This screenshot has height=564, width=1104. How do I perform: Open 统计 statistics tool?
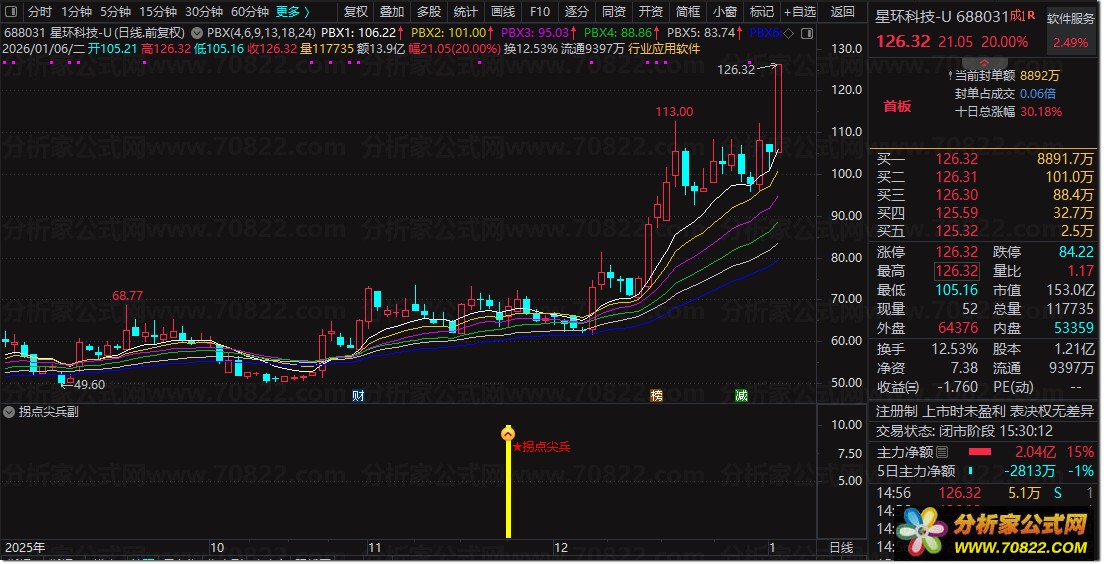coord(465,12)
